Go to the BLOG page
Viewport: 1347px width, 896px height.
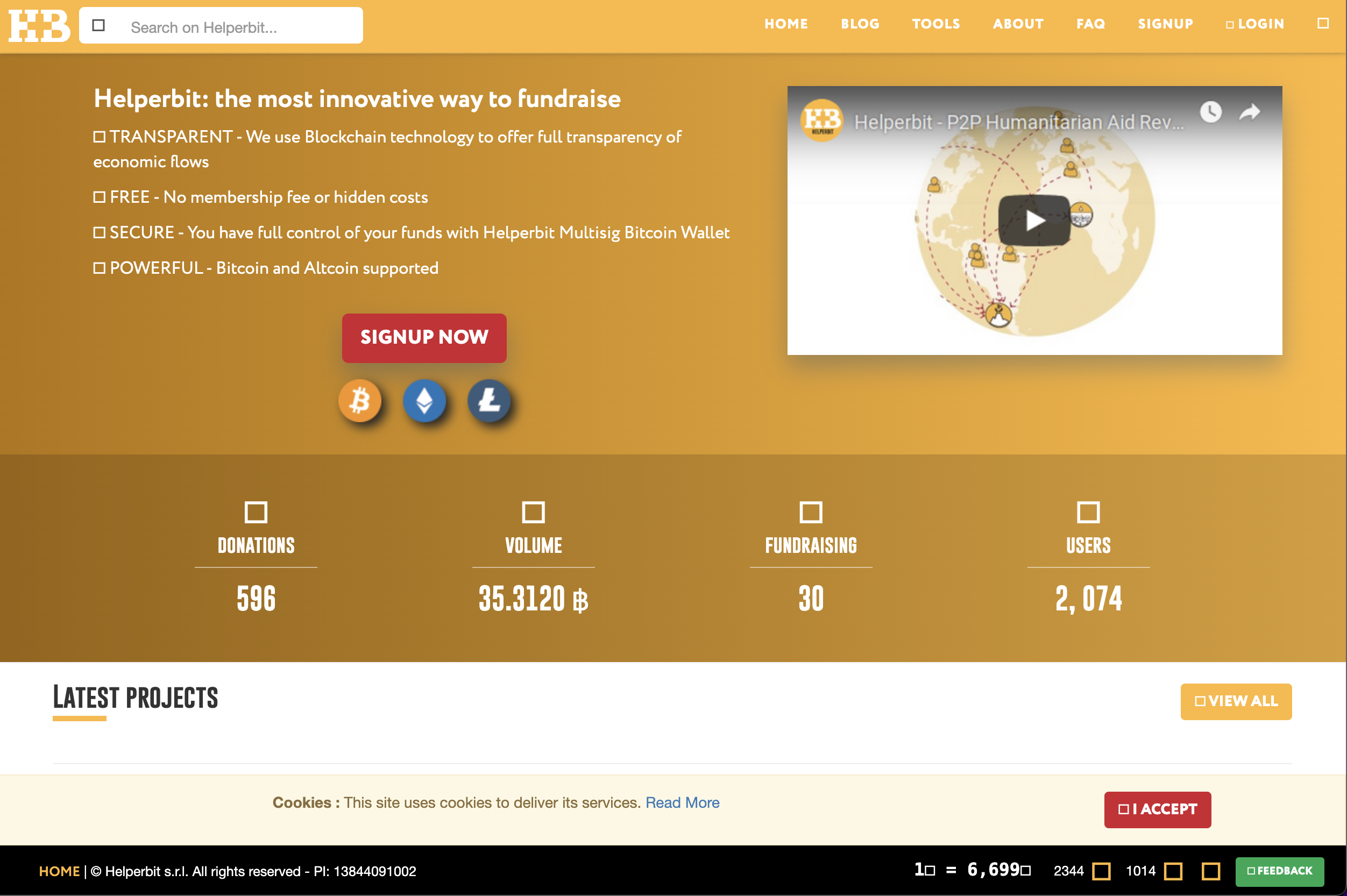860,24
